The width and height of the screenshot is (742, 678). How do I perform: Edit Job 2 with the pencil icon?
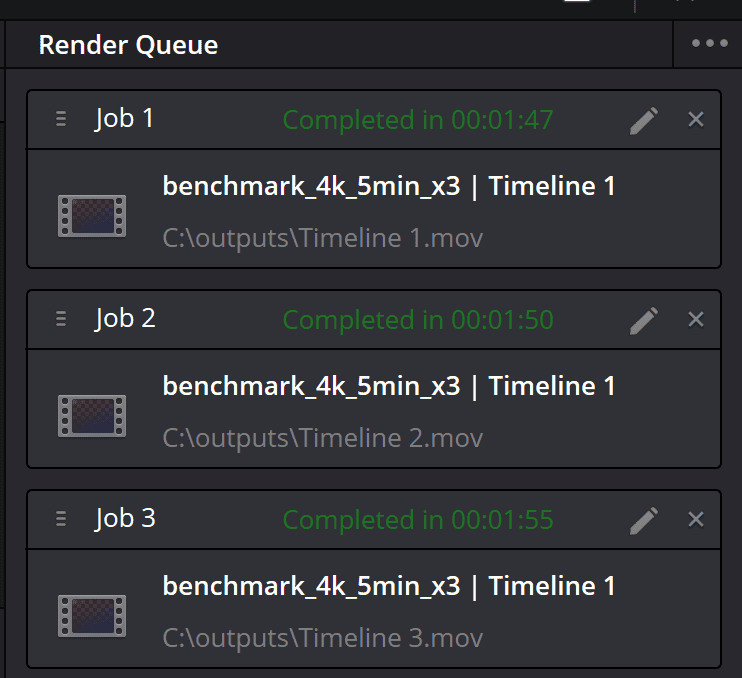(644, 320)
